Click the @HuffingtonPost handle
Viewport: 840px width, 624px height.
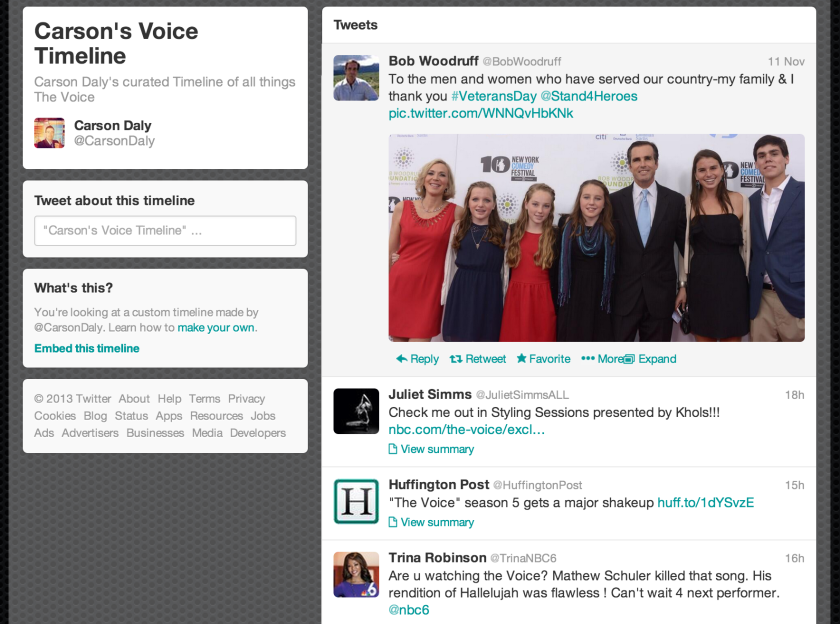pos(537,485)
